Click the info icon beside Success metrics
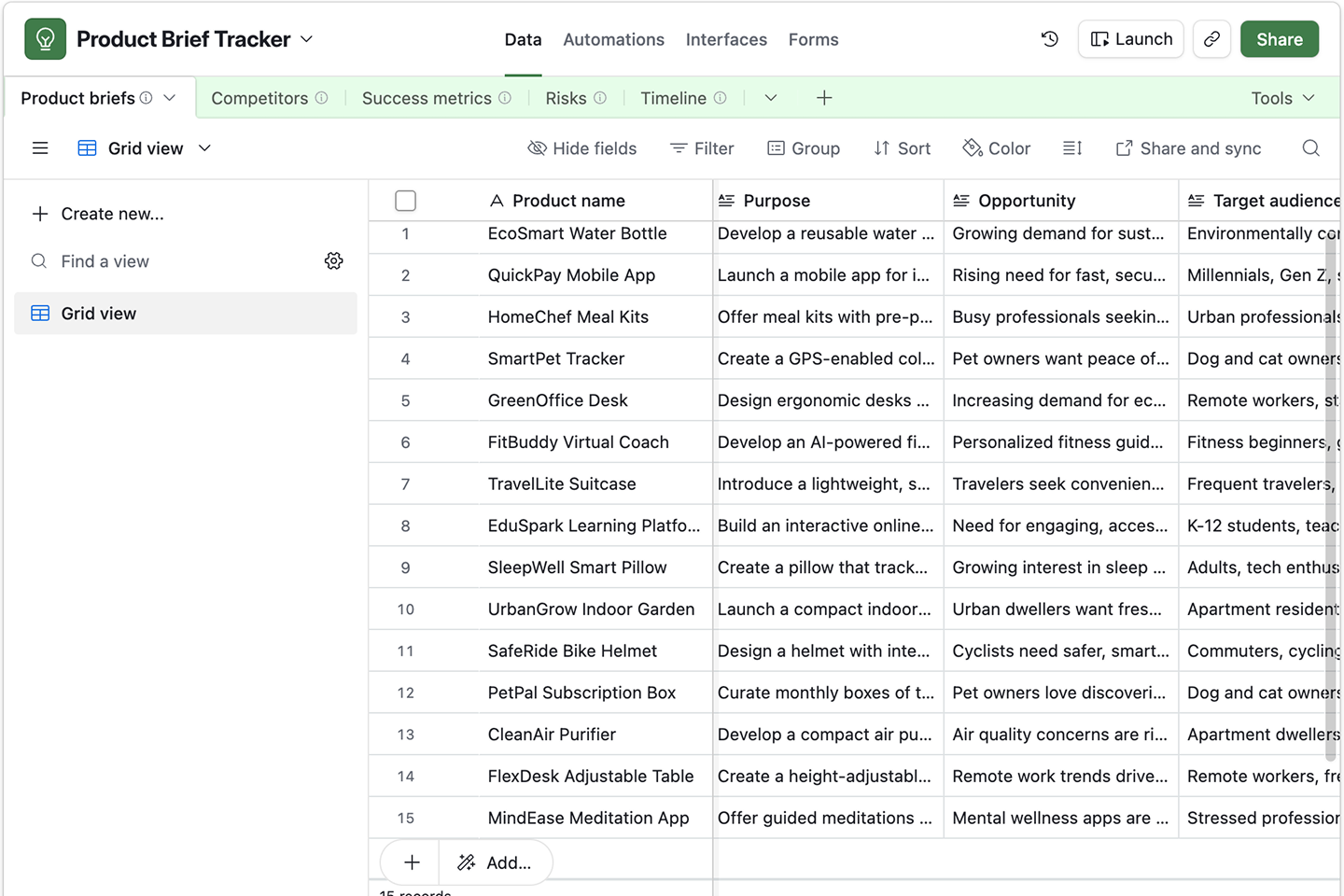 505,98
